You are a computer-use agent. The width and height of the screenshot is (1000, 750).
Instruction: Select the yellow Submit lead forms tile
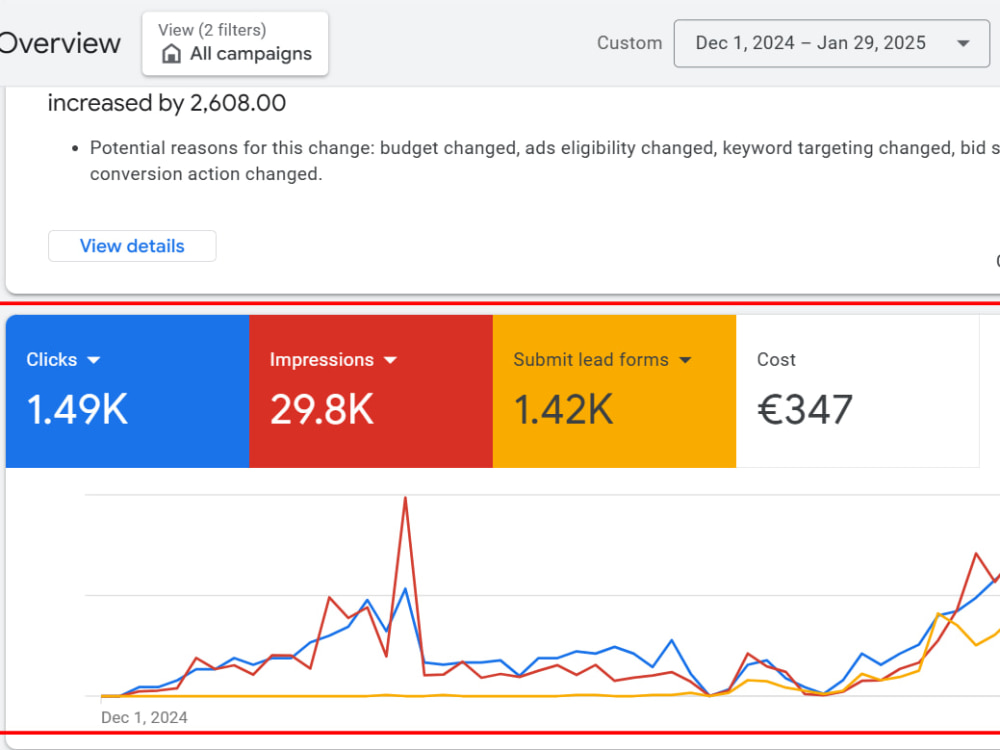(x=615, y=391)
